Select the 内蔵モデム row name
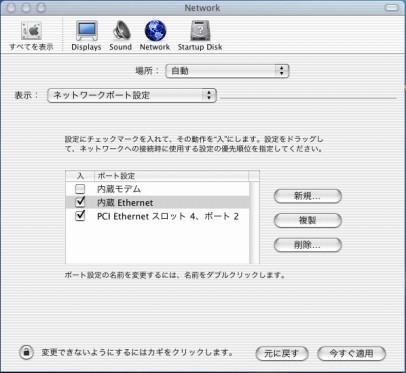This screenshot has height=373, width=406. (x=119, y=189)
